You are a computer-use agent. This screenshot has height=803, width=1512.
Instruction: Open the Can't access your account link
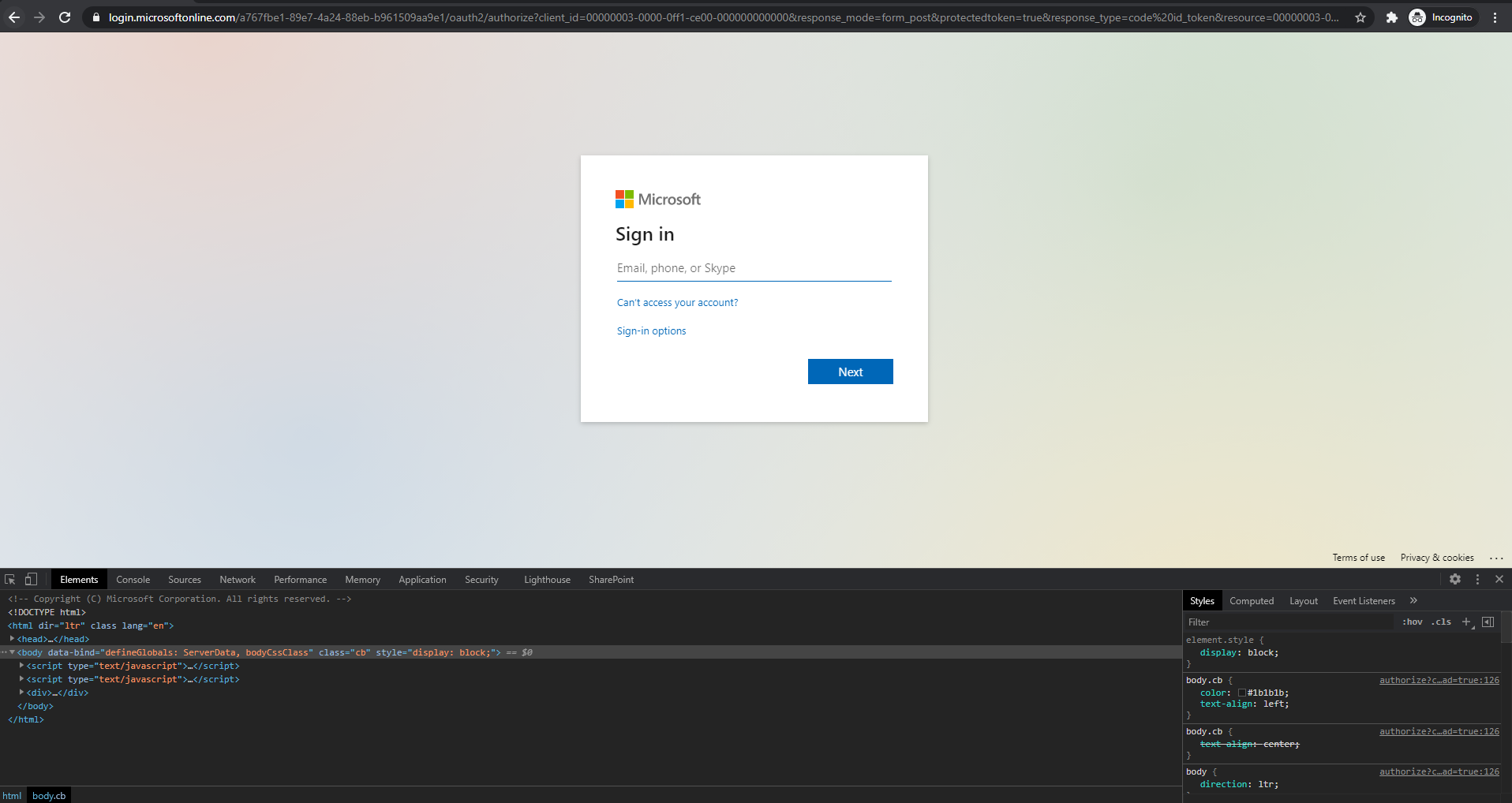click(677, 303)
